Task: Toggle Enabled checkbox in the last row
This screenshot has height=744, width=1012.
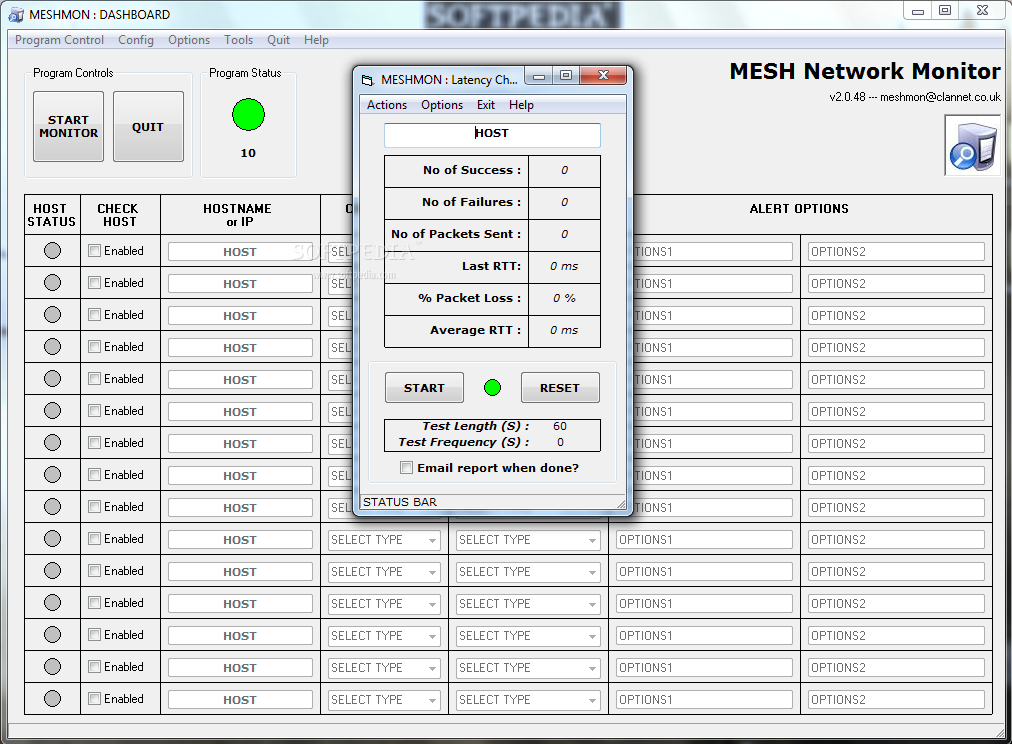Action: pyautogui.click(x=95, y=698)
